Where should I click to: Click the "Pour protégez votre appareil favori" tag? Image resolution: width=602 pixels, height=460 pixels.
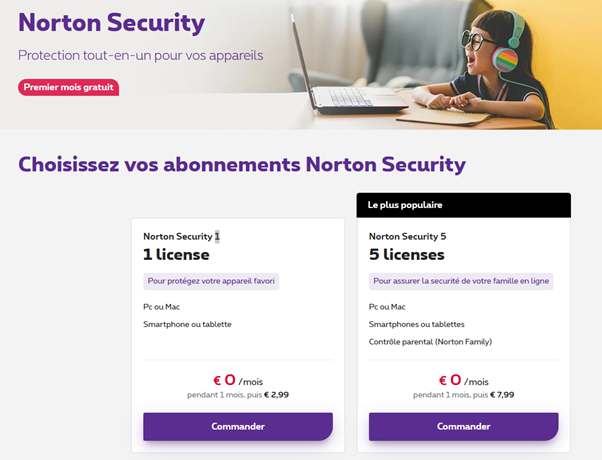coord(211,282)
